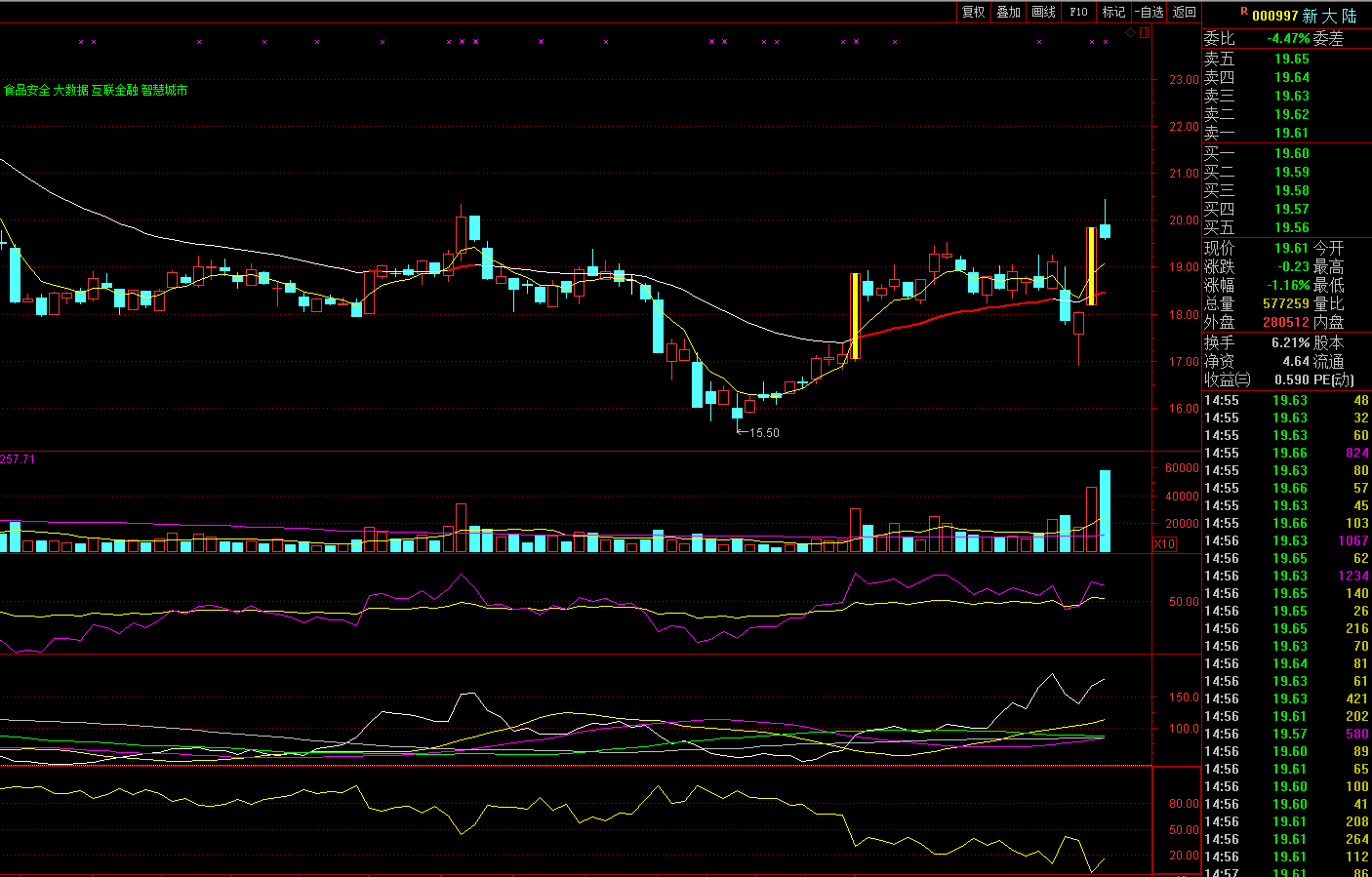
Task: Click the X10 volume scale indicator
Action: pos(1164,544)
